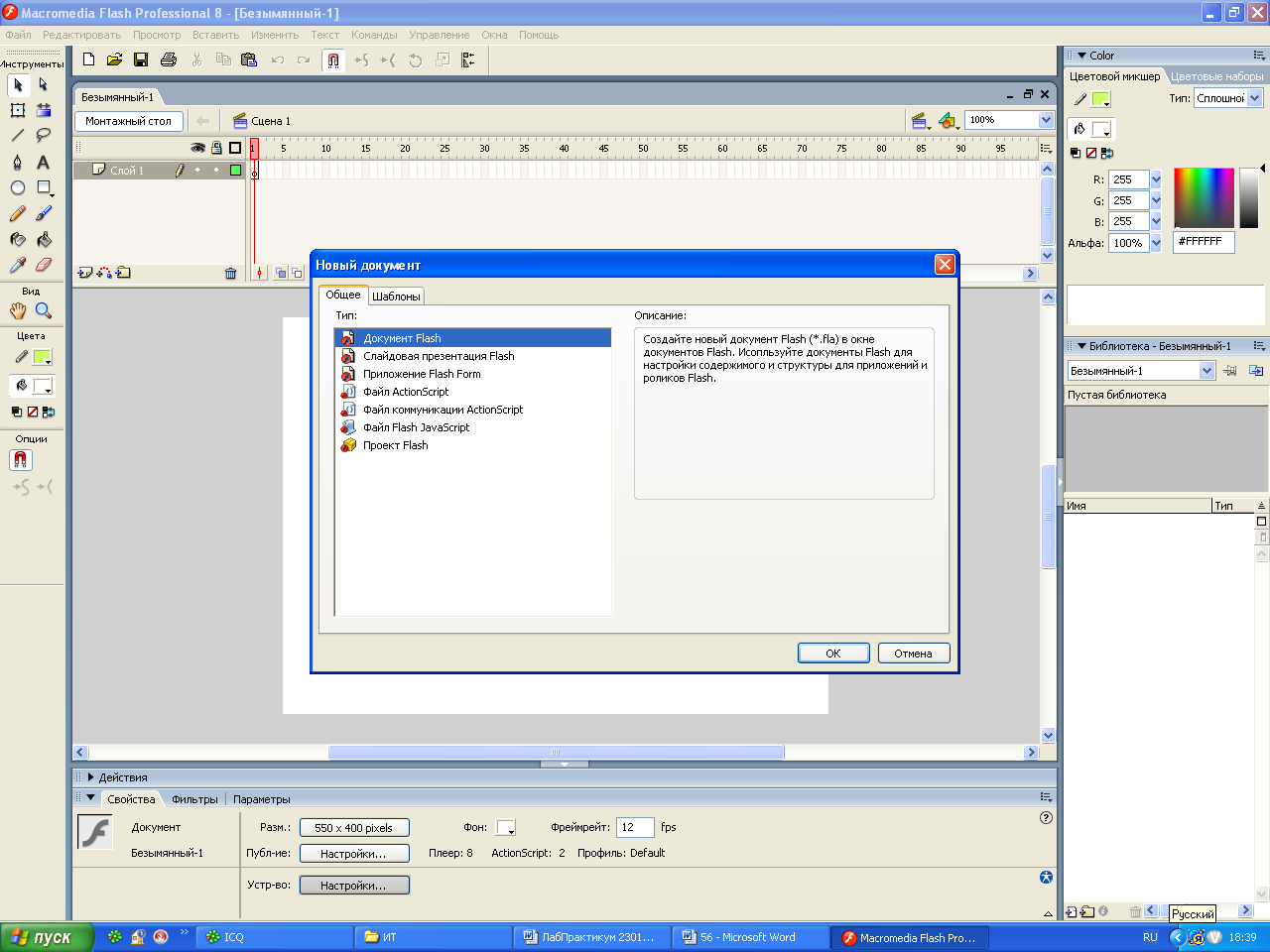This screenshot has width=1270, height=952.
Task: Select the Brush tool
Action: point(44,213)
